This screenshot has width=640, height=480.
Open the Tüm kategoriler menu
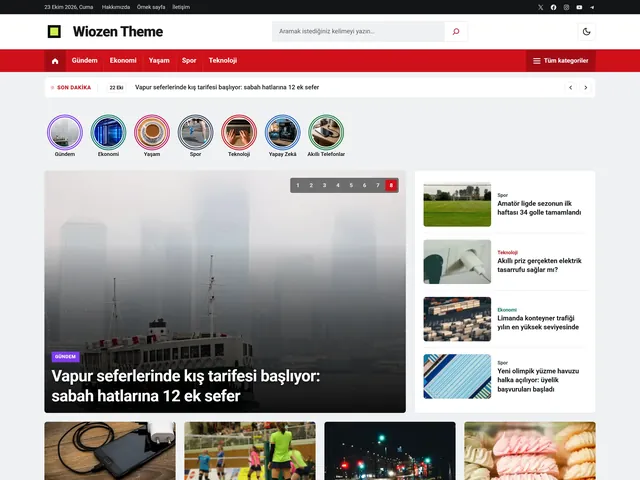561,61
